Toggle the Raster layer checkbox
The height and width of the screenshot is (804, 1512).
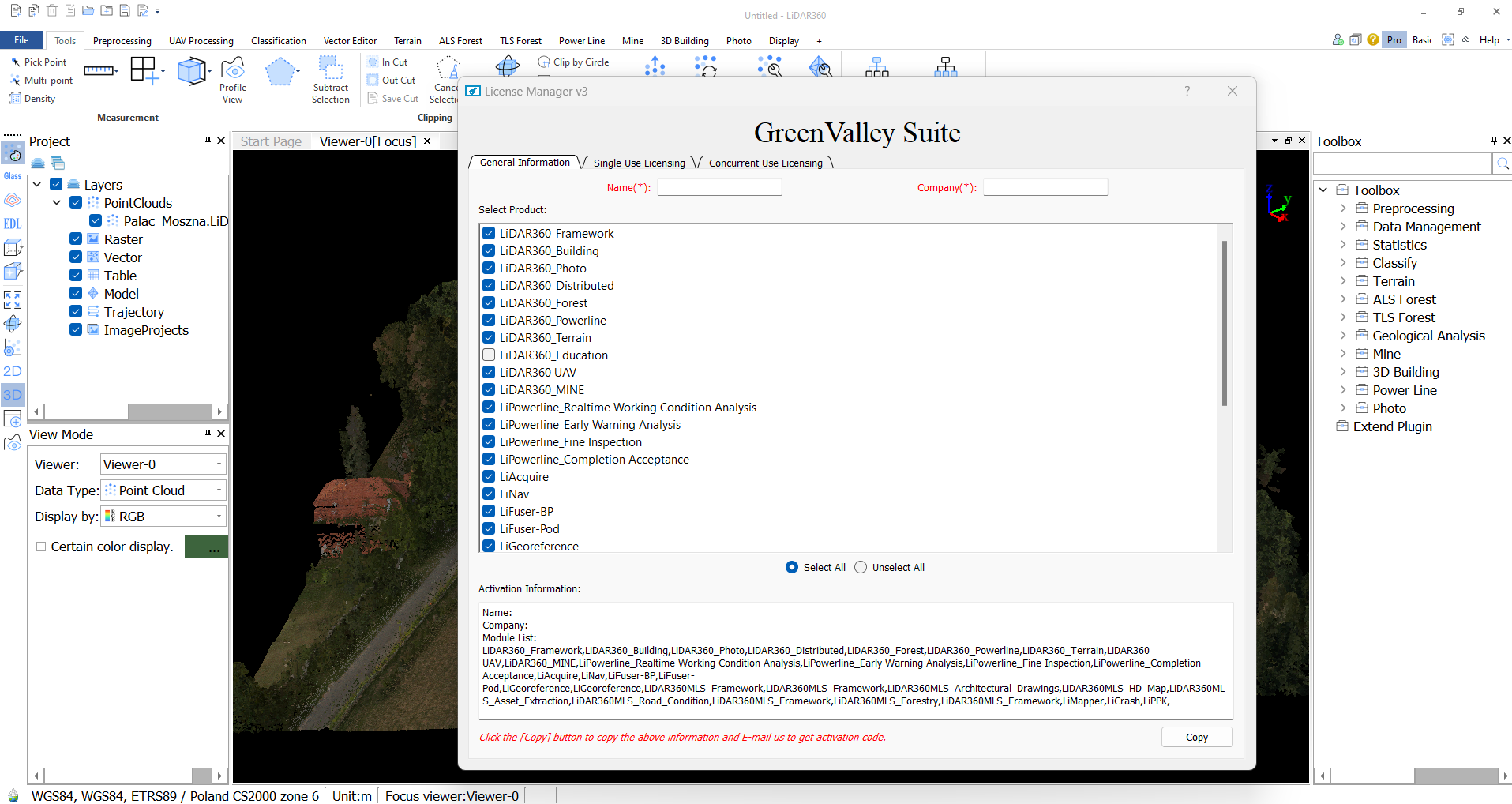click(x=76, y=239)
